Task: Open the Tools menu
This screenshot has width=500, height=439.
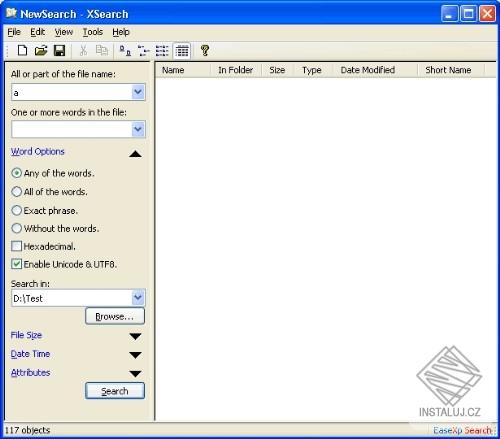Action: [93, 32]
